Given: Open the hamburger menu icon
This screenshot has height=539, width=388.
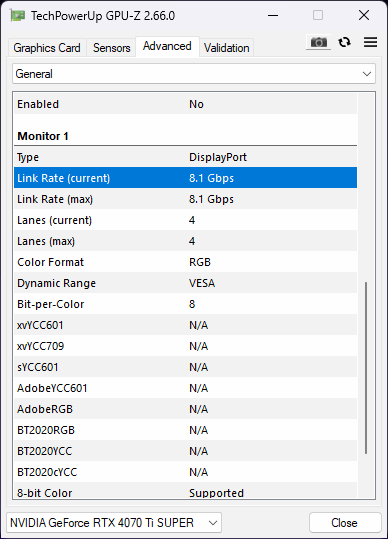Looking at the screenshot, I should pos(370,42).
